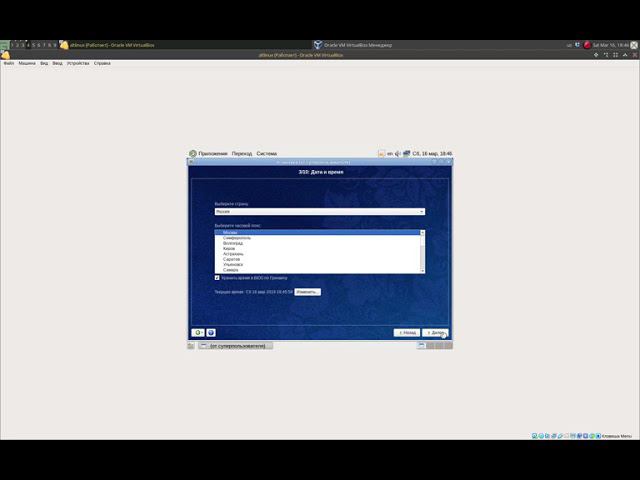Image resolution: width=640 pixels, height=480 pixels.
Task: Select the superuser window taskbar entry
Action: tap(236, 346)
